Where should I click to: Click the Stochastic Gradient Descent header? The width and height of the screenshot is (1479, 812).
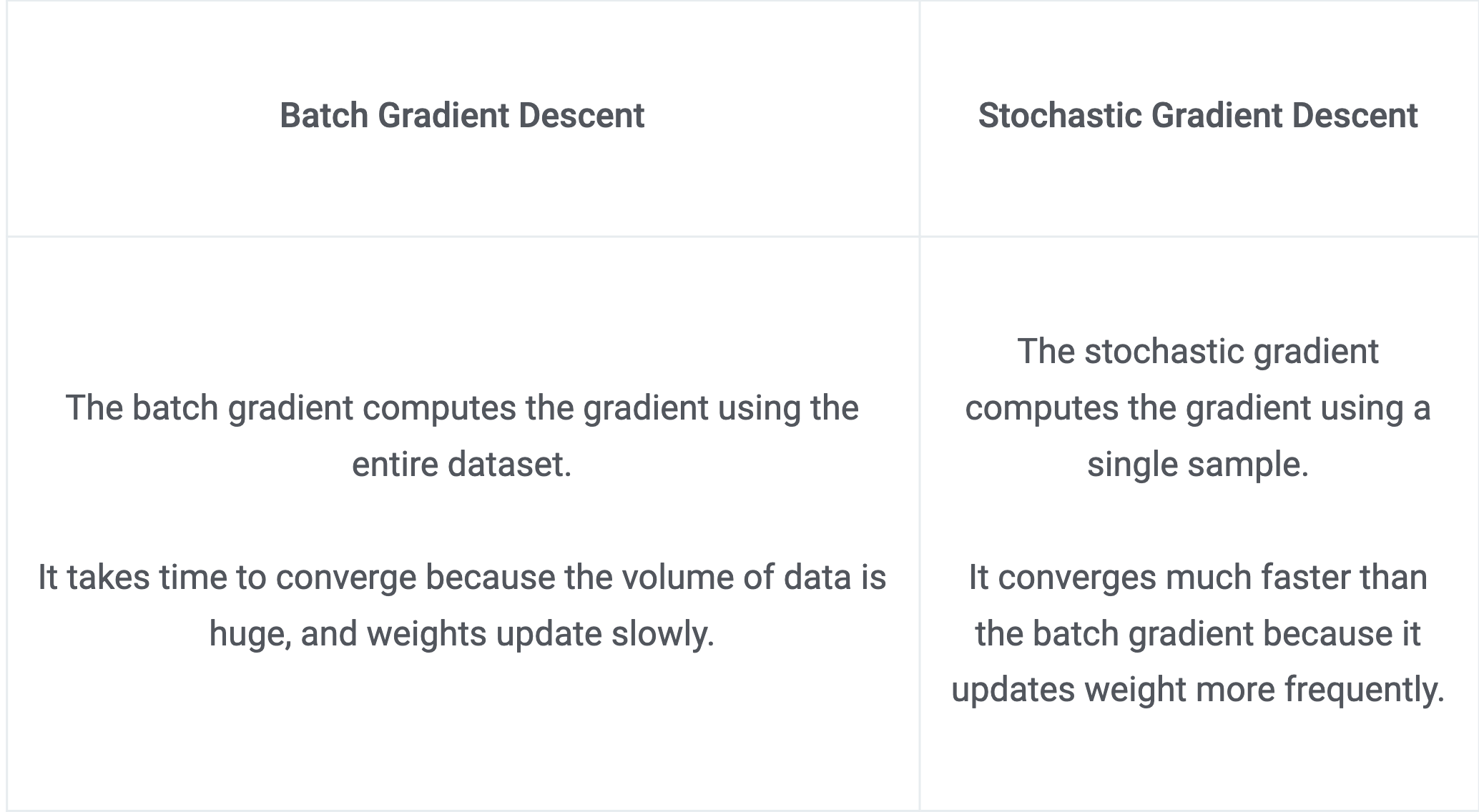pos(1198,116)
